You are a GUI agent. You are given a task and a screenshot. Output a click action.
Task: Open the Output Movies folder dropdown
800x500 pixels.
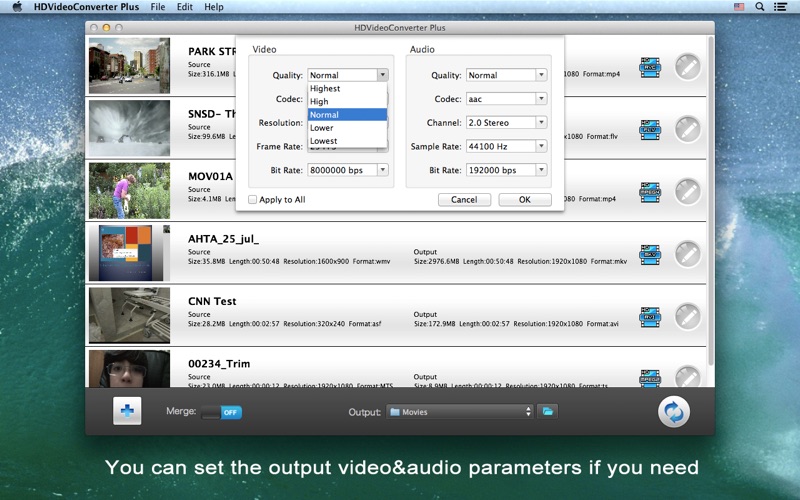pos(460,412)
